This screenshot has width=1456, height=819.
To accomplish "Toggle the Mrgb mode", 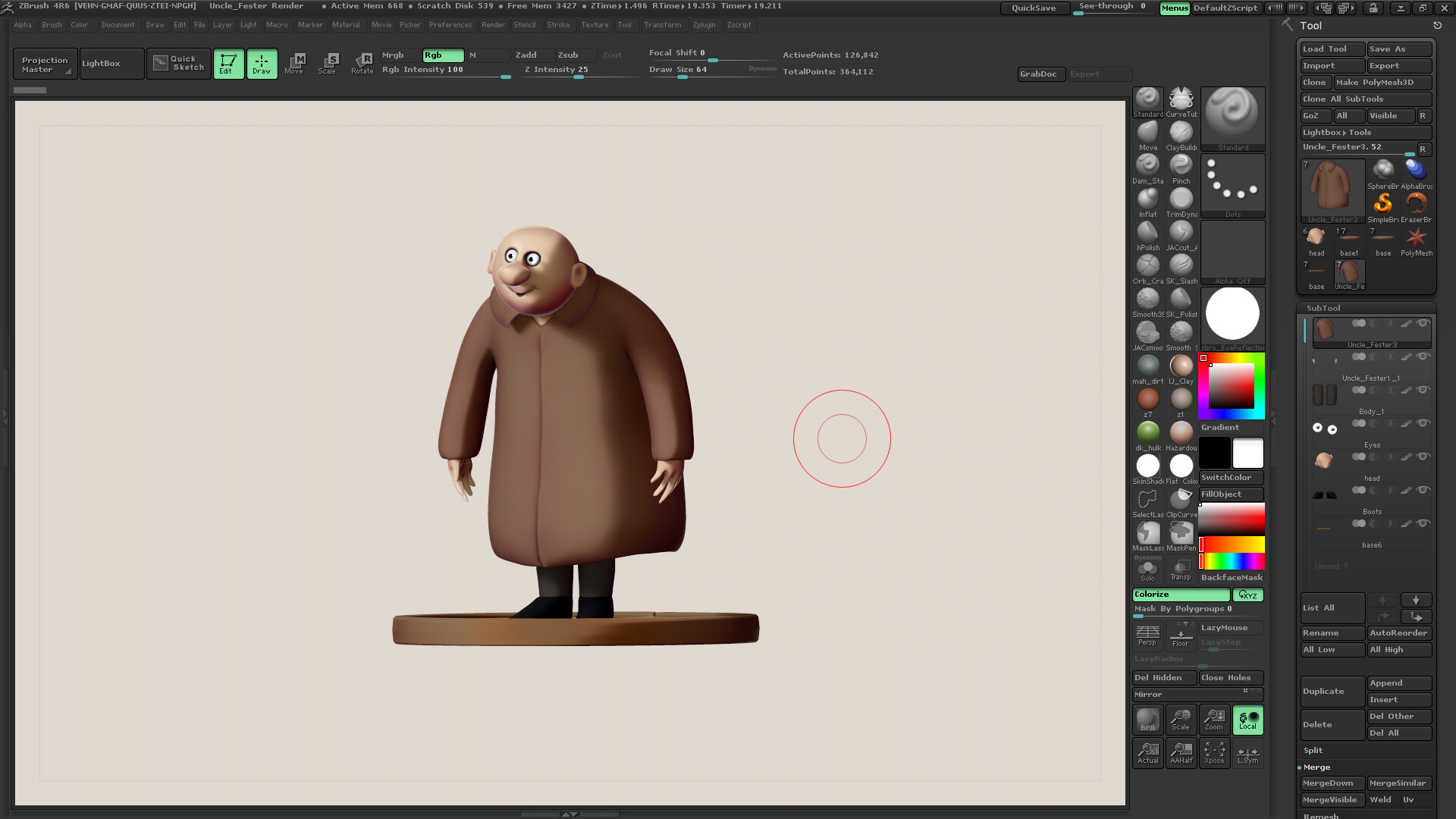I will (x=400, y=55).
